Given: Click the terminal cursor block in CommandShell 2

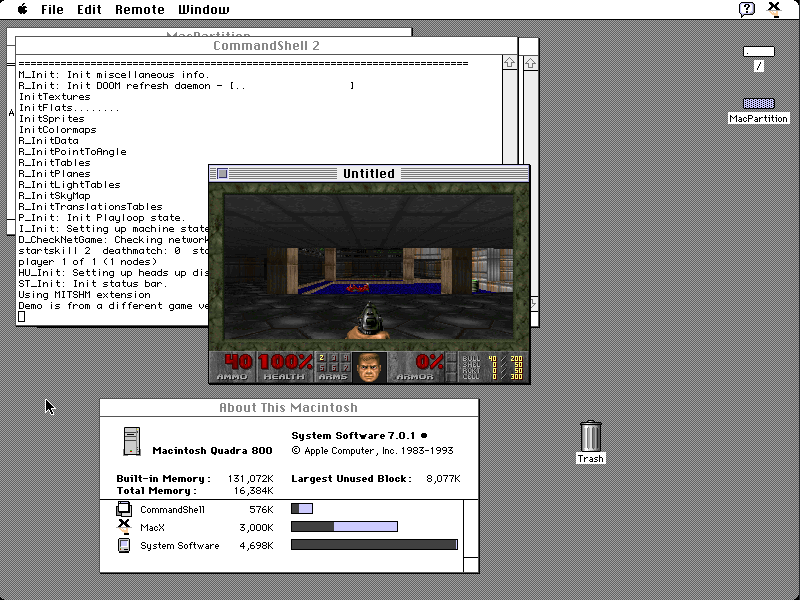Looking at the screenshot, I should tap(21, 317).
